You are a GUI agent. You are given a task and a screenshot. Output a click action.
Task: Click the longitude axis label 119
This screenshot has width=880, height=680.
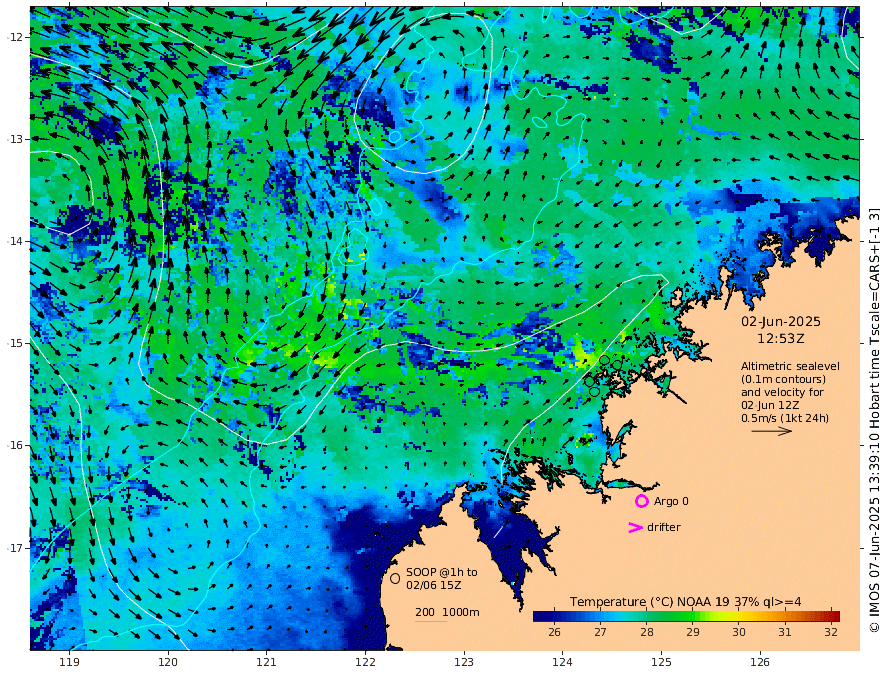pyautogui.click(x=70, y=663)
